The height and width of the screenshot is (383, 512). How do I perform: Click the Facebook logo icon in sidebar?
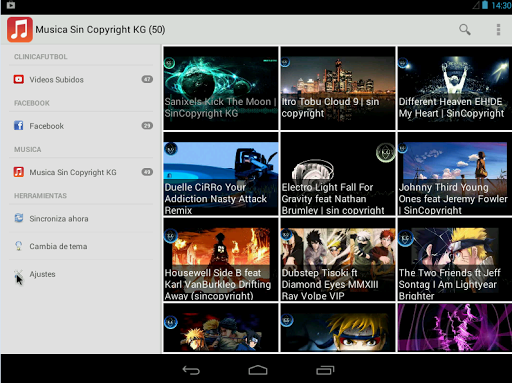point(19,126)
